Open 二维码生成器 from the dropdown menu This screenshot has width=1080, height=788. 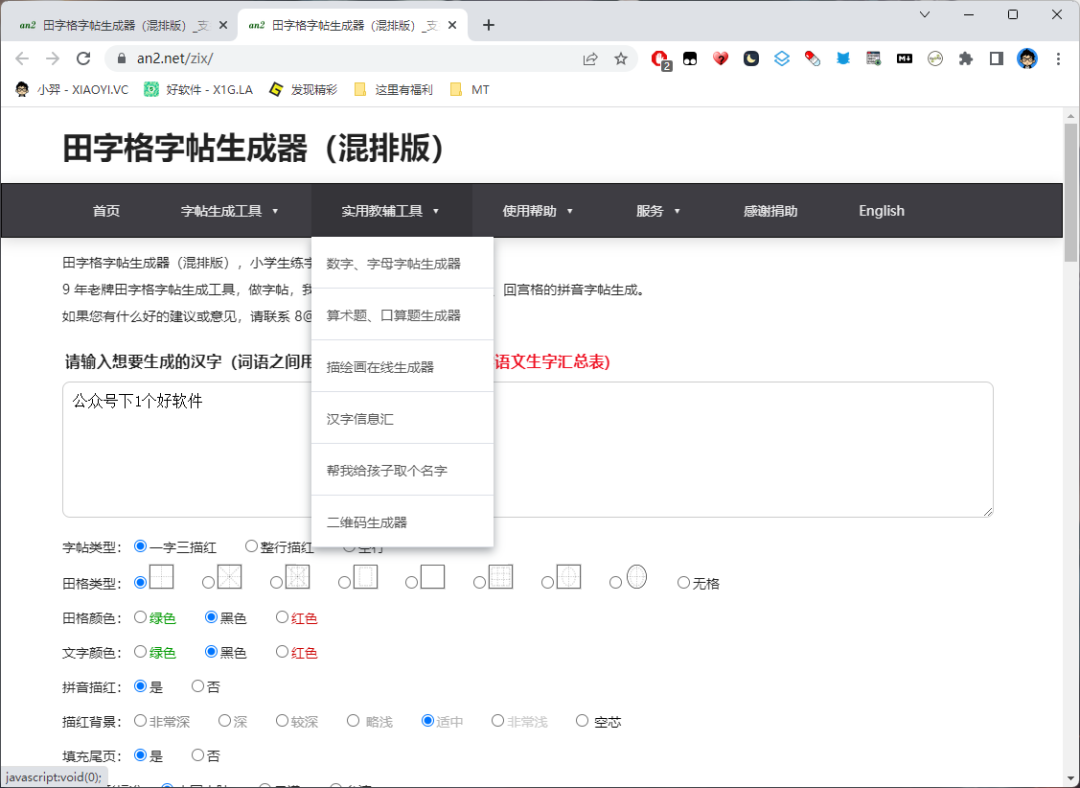[x=367, y=522]
